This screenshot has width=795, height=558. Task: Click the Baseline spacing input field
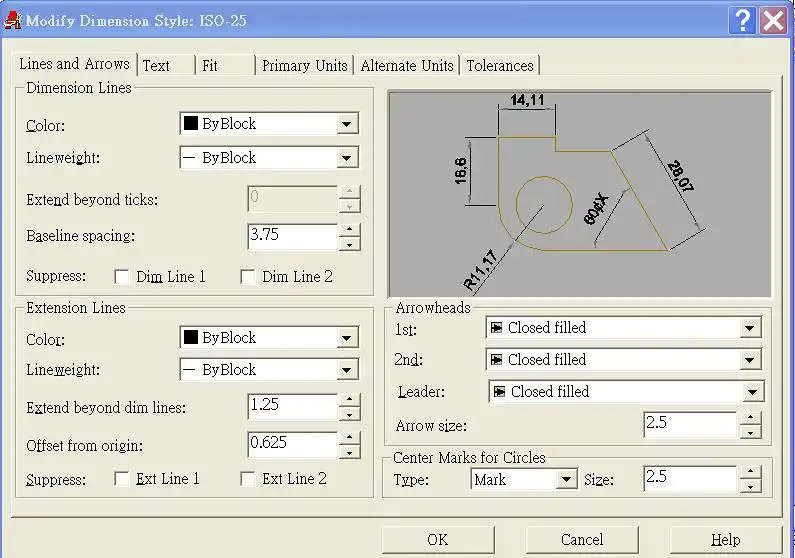[x=293, y=236]
